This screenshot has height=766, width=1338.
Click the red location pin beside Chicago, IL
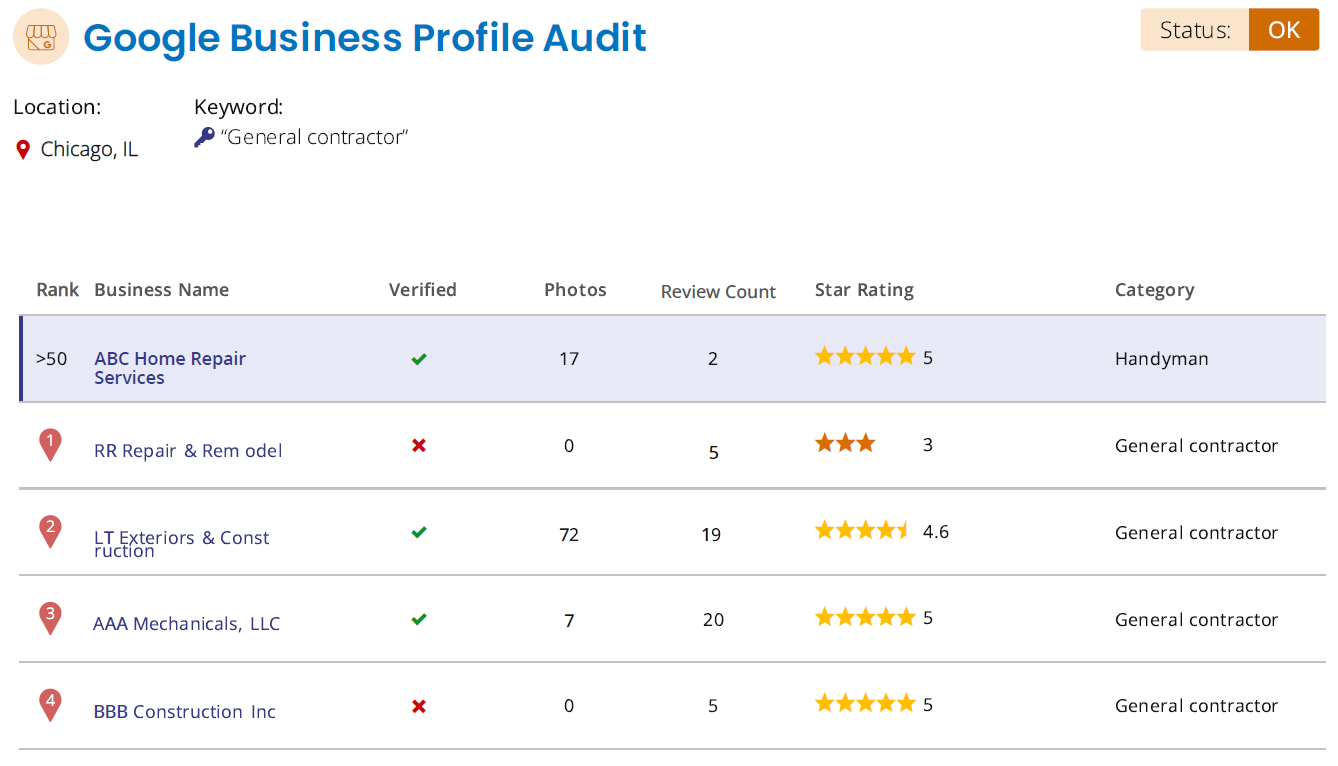pos(23,150)
